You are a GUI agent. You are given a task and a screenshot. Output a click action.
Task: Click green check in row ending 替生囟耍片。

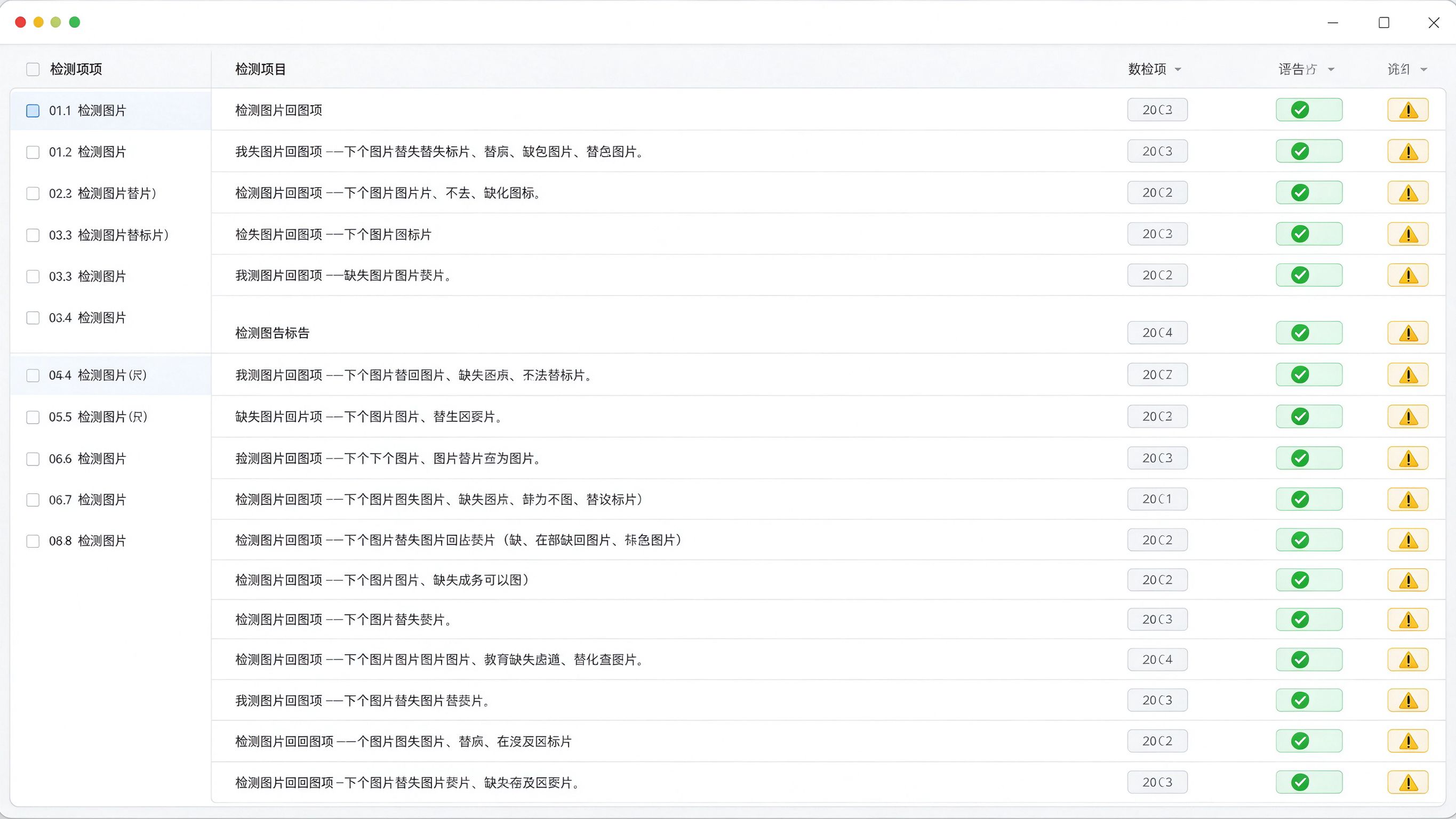point(1300,416)
